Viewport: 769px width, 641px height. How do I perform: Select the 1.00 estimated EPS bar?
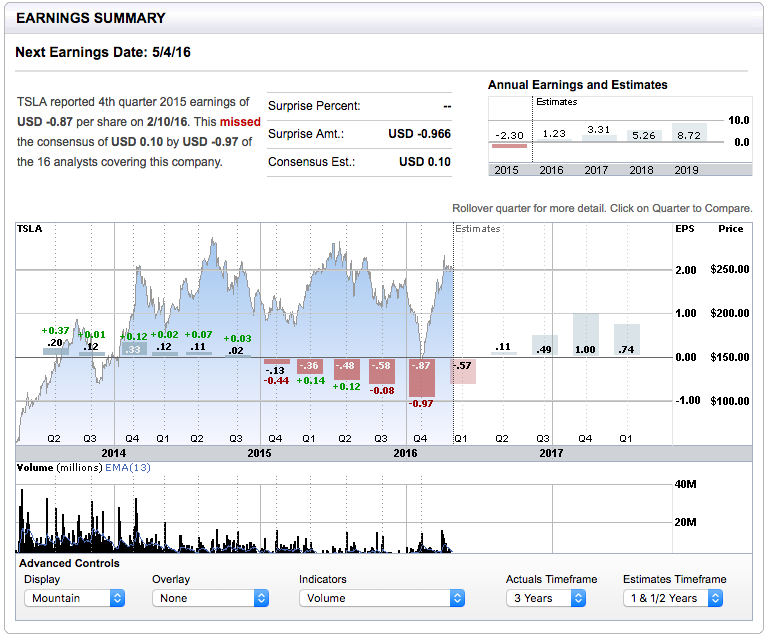586,334
